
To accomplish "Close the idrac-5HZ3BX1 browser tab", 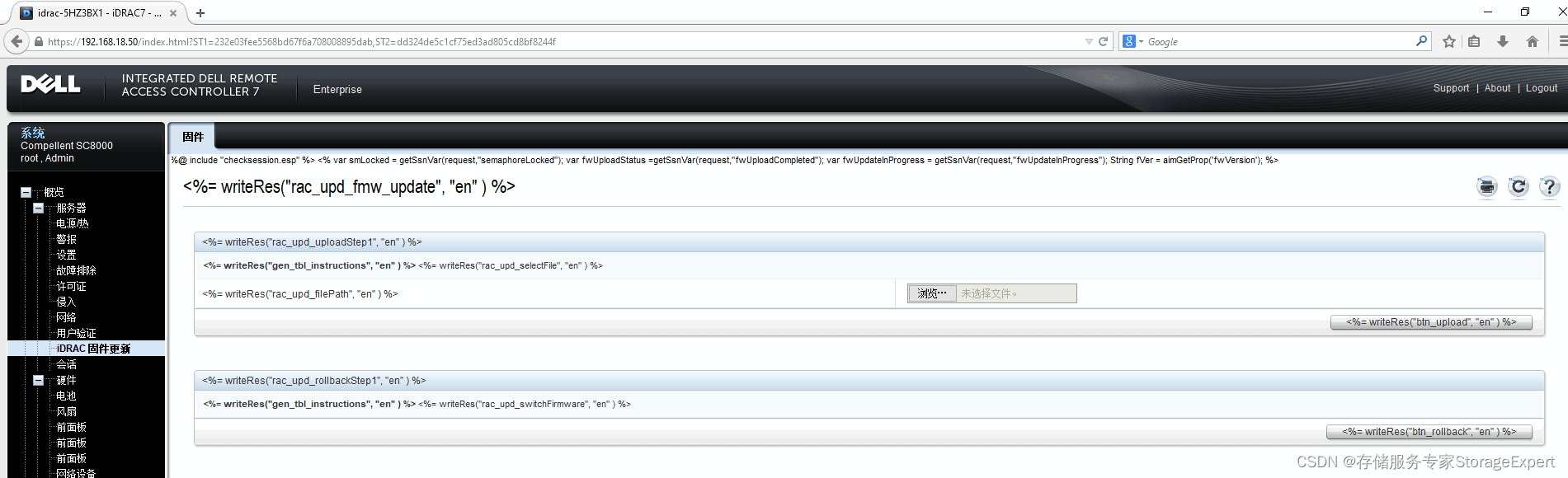I will (172, 13).
